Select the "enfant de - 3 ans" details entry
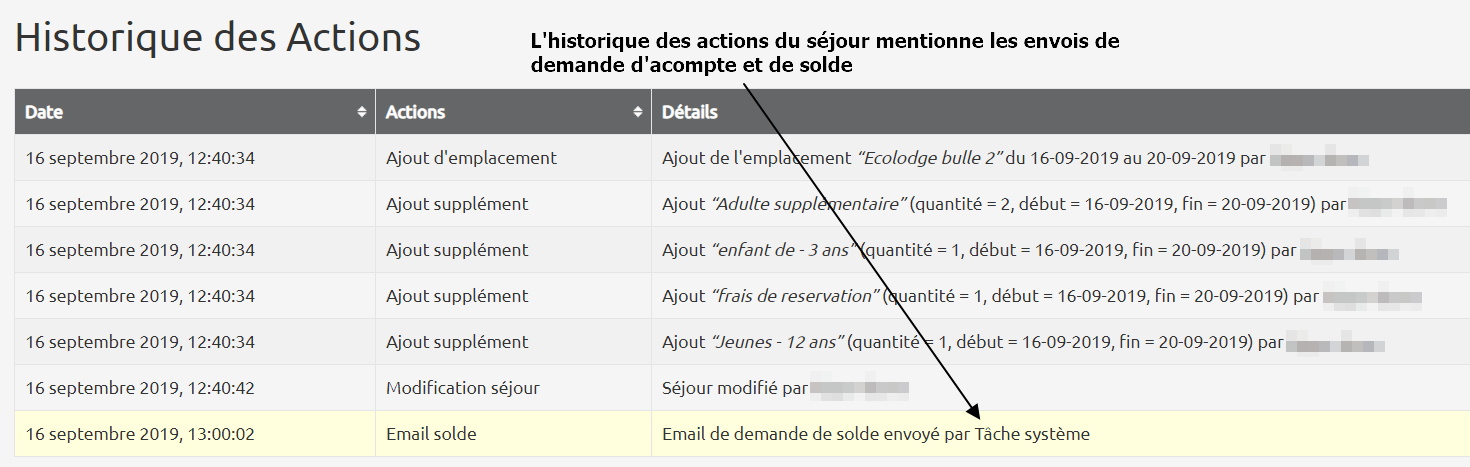The height and width of the screenshot is (467, 1470). coord(783,250)
